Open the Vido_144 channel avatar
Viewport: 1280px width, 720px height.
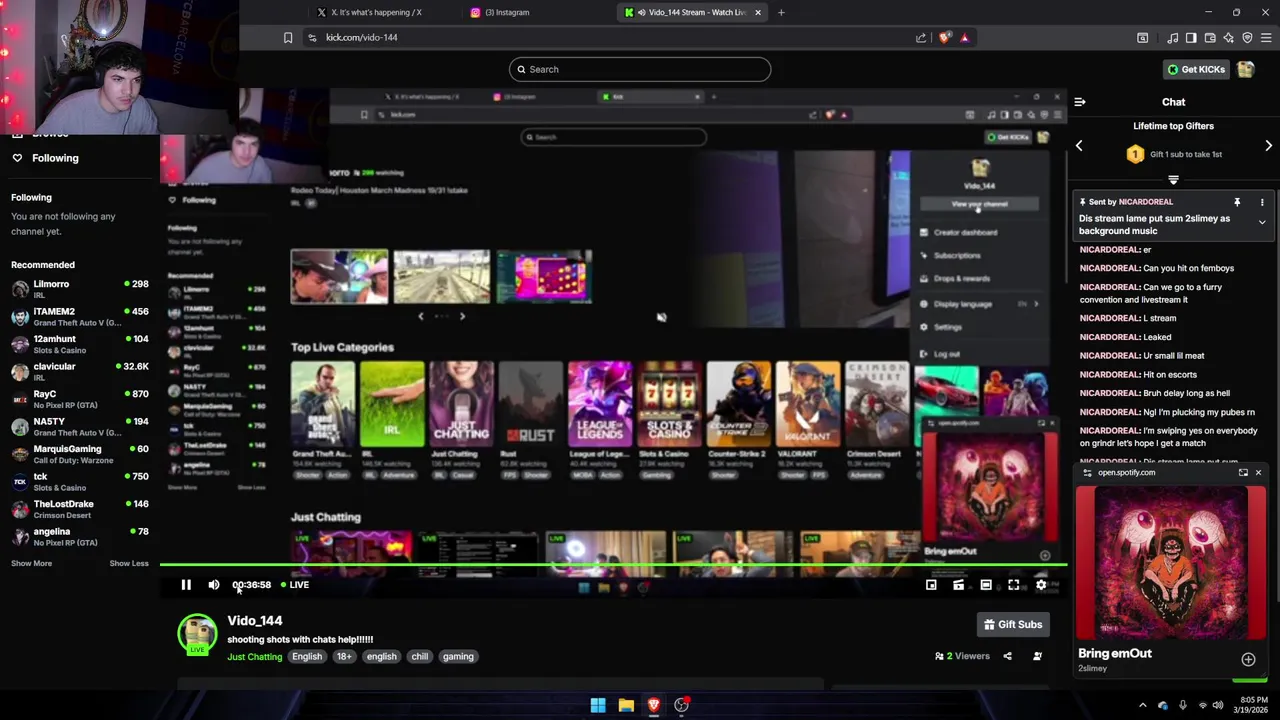pos(197,635)
